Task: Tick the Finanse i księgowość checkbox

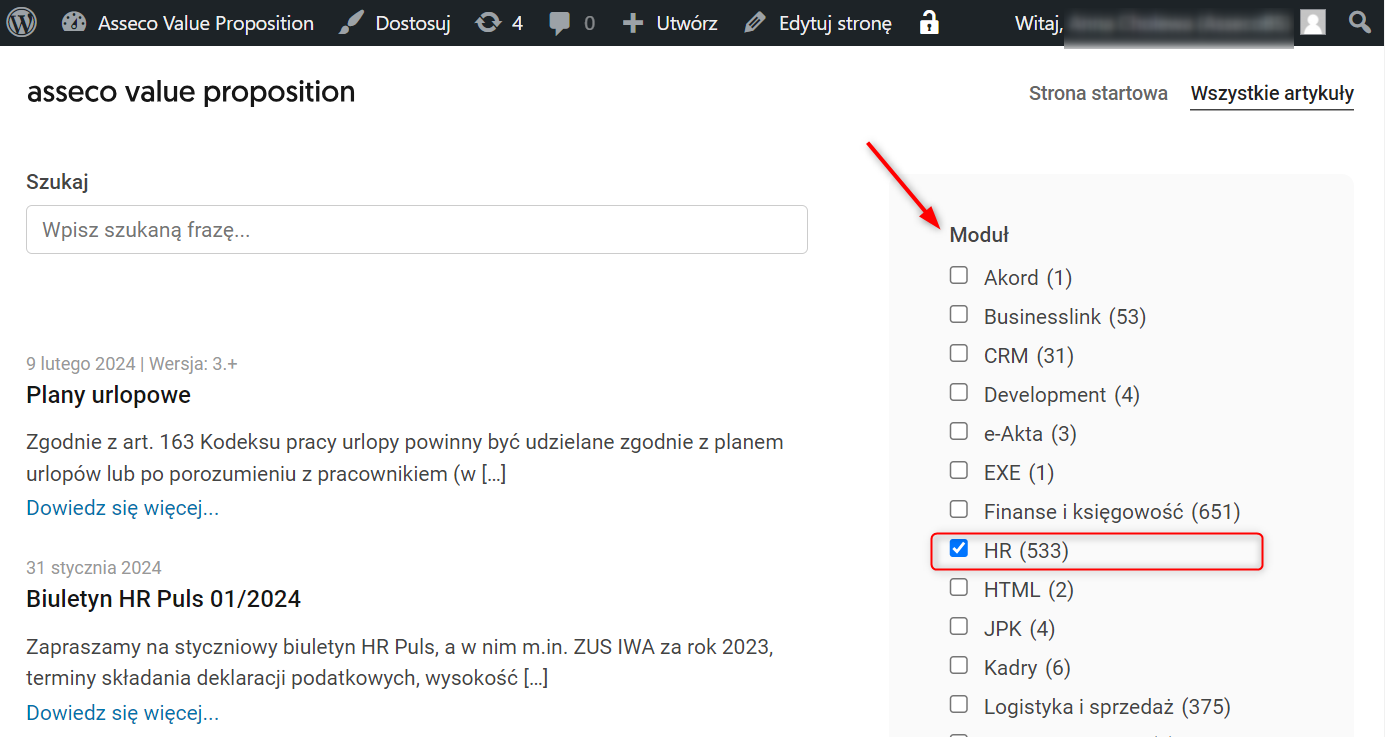Action: (x=959, y=509)
